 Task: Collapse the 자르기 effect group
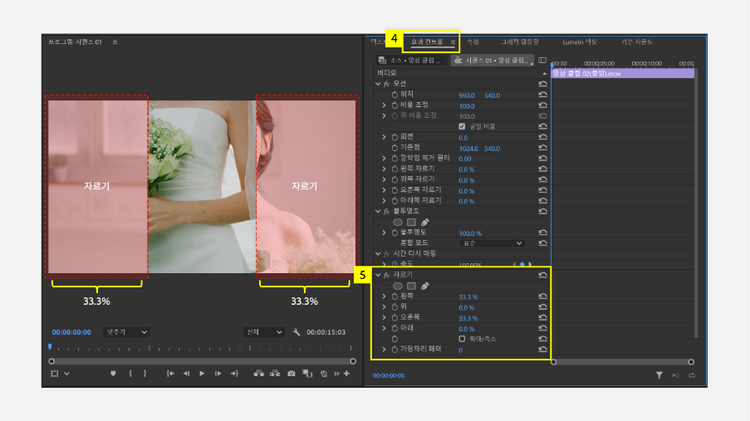click(378, 275)
